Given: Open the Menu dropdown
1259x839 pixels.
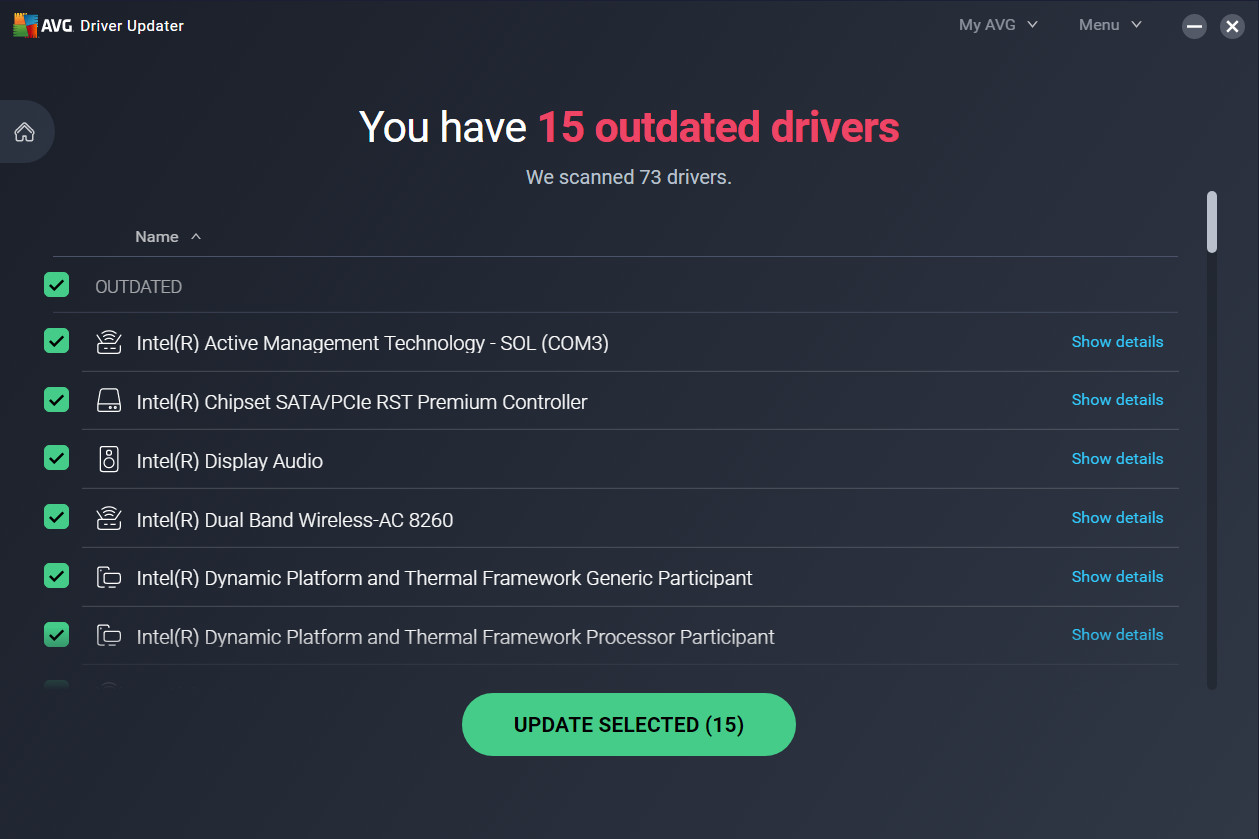Looking at the screenshot, I should [1110, 25].
